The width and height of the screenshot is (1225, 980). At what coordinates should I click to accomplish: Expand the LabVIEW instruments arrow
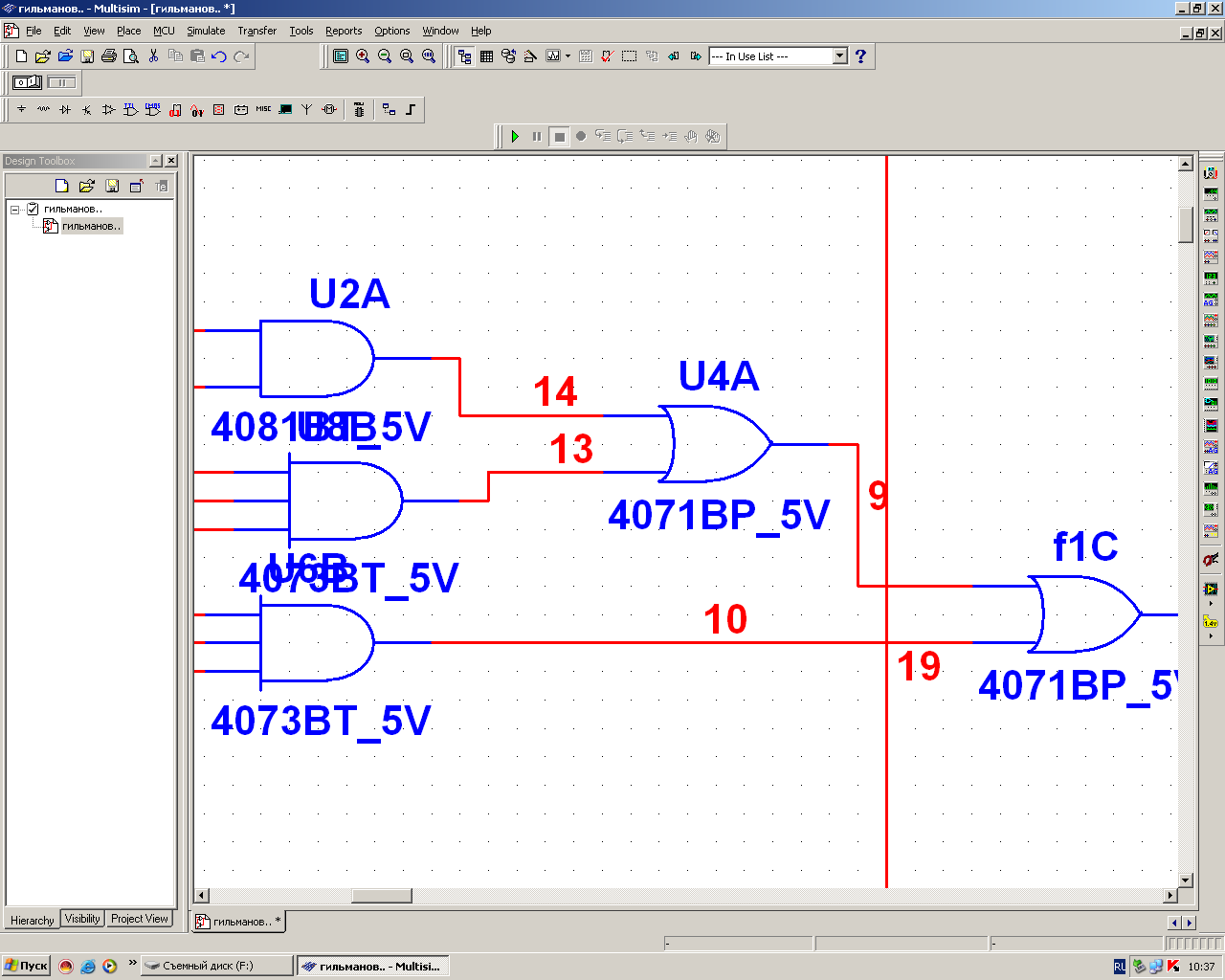1211,604
